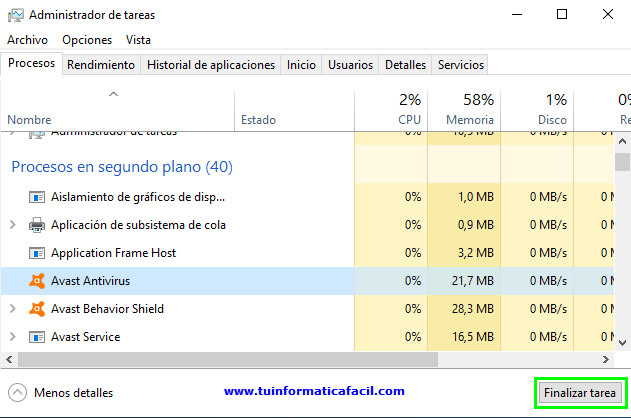Open the Opciones menu
631x418 pixels.
tap(87, 39)
